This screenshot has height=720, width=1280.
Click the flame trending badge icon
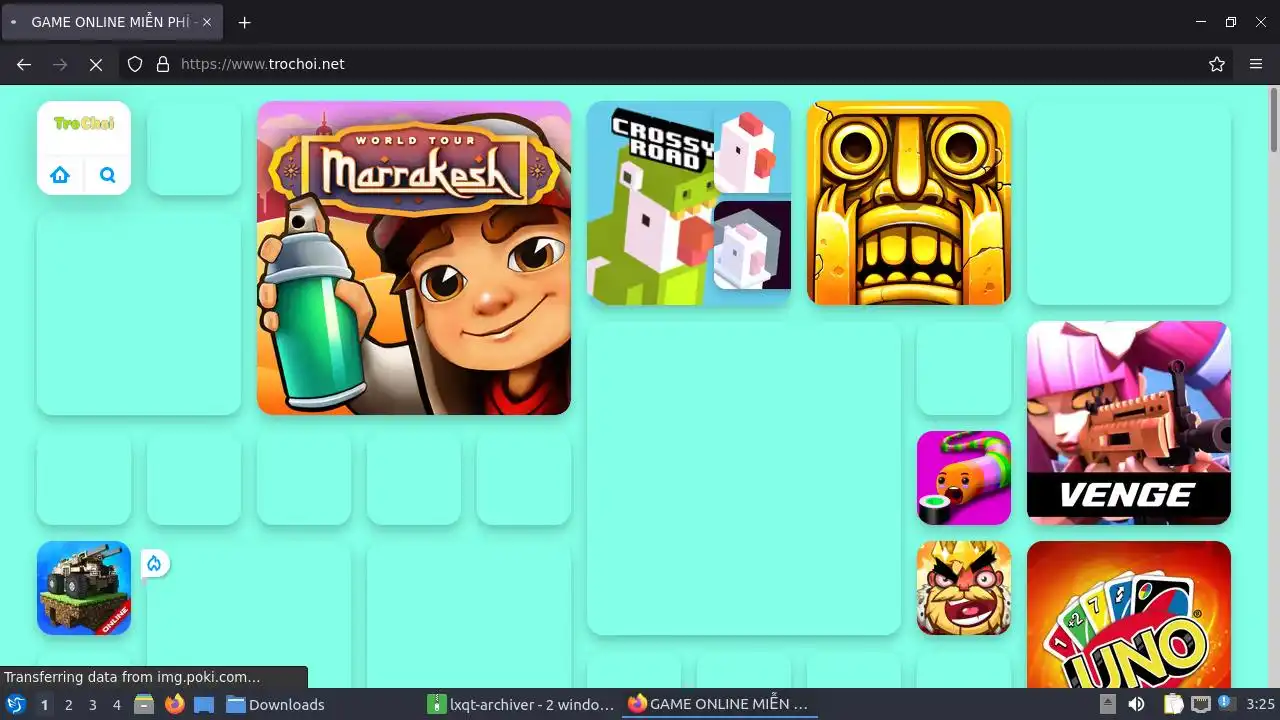154,564
